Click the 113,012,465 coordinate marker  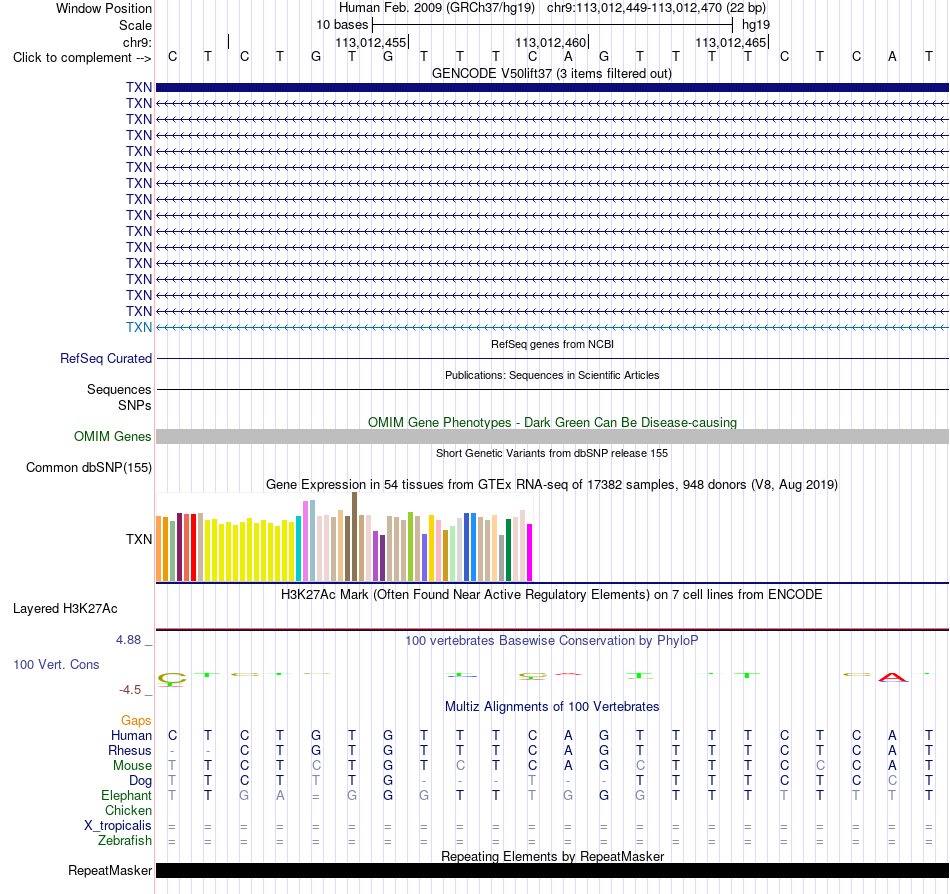tap(731, 42)
